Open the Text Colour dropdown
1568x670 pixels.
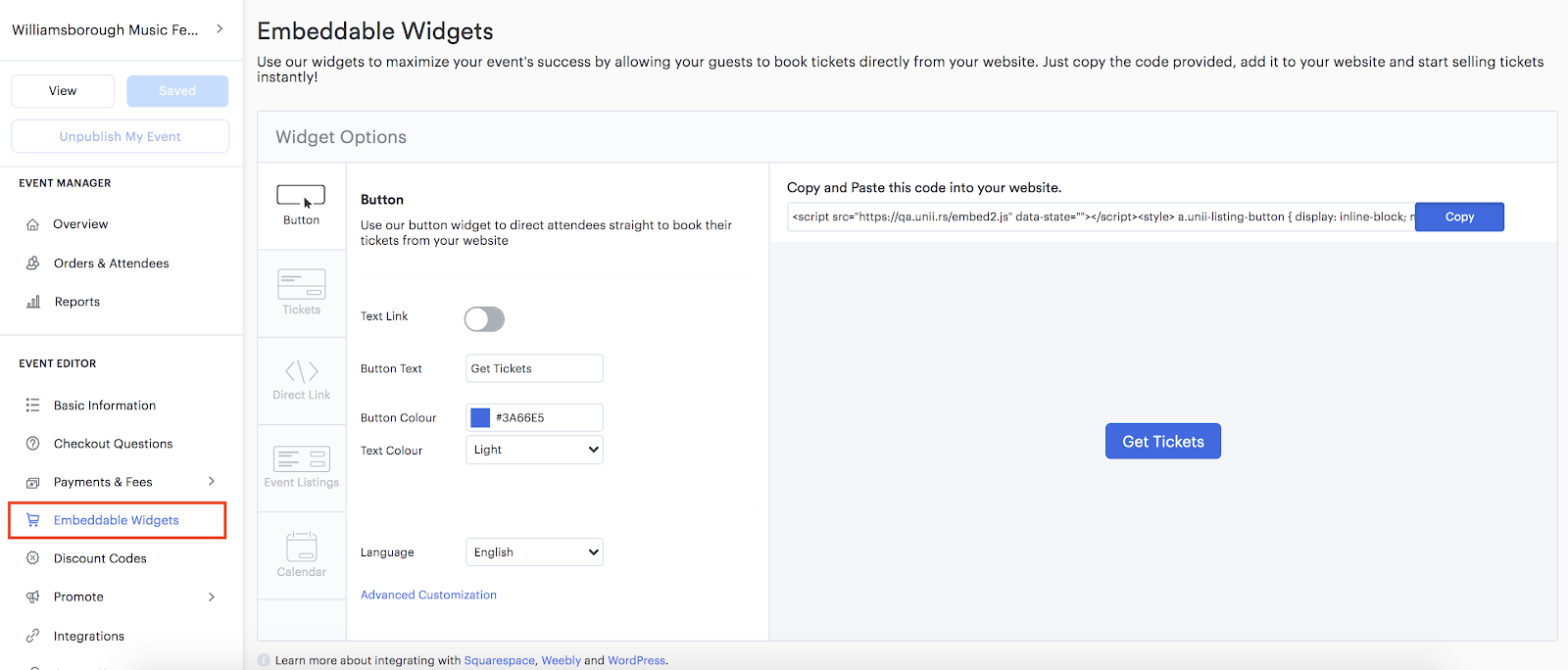pyautogui.click(x=533, y=450)
